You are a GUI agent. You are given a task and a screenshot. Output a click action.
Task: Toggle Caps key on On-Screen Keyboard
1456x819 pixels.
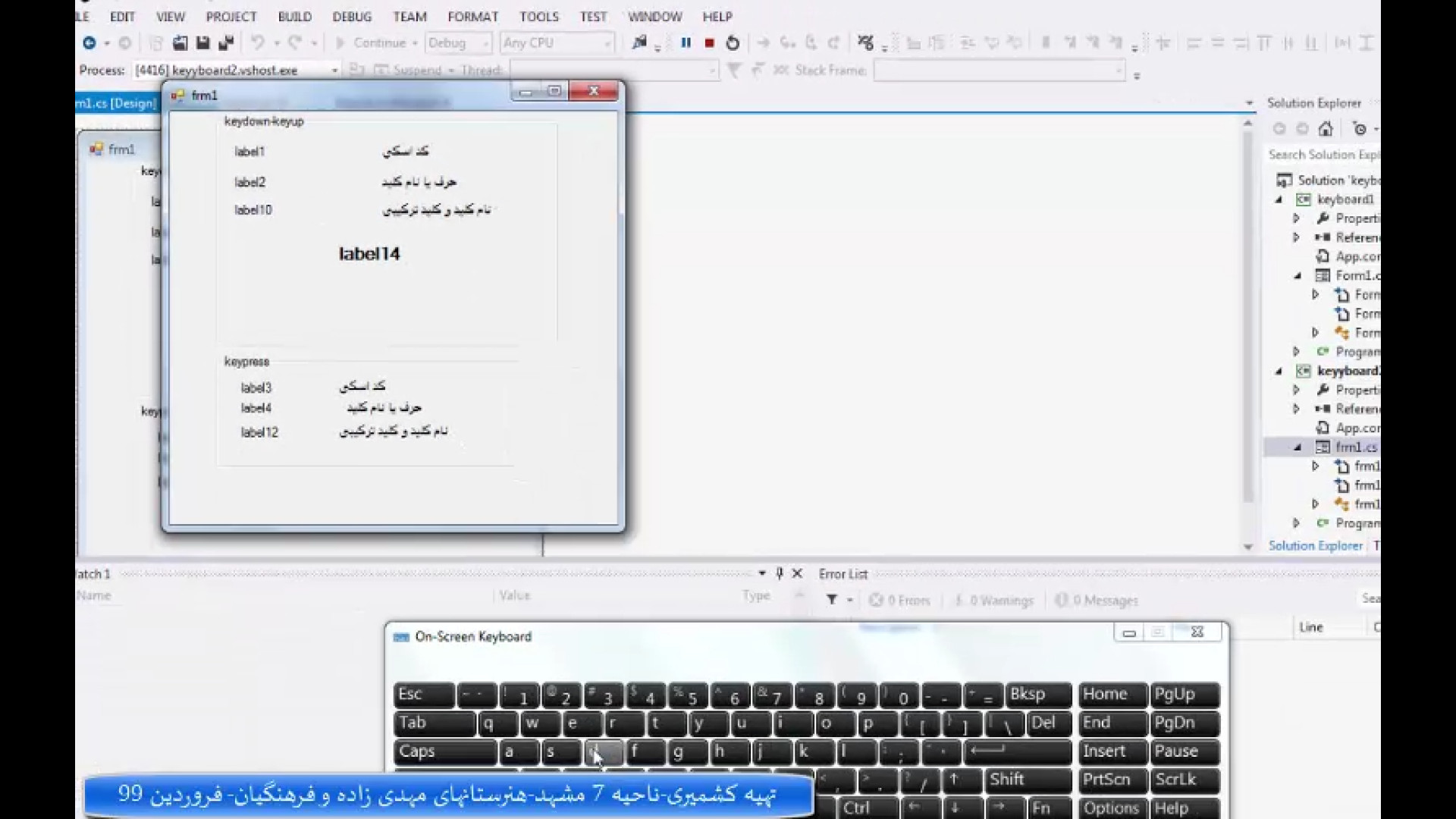(444, 752)
